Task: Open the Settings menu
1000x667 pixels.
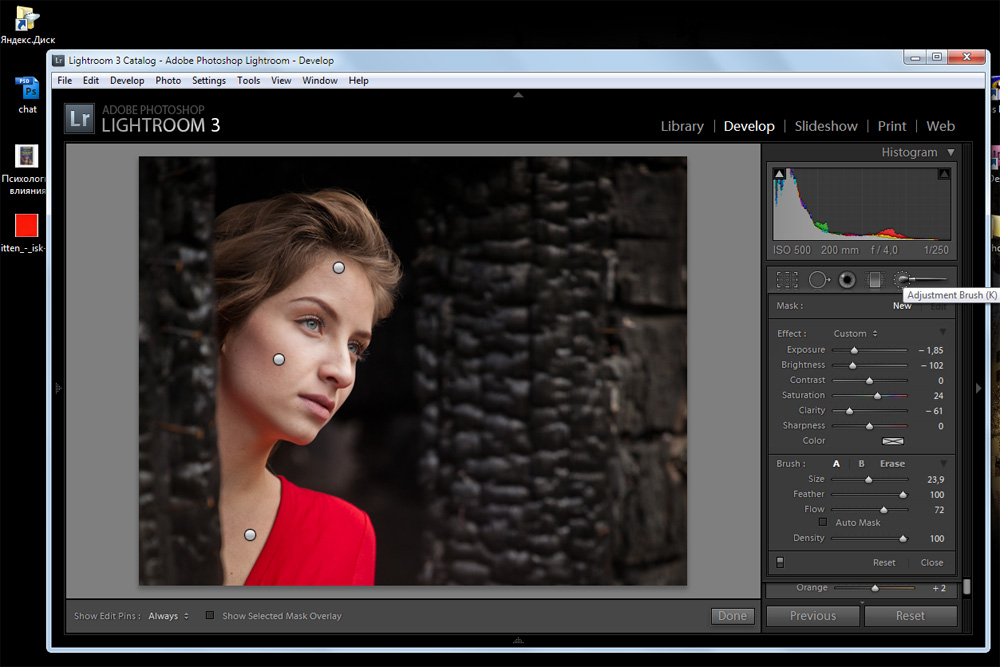Action: pyautogui.click(x=209, y=80)
